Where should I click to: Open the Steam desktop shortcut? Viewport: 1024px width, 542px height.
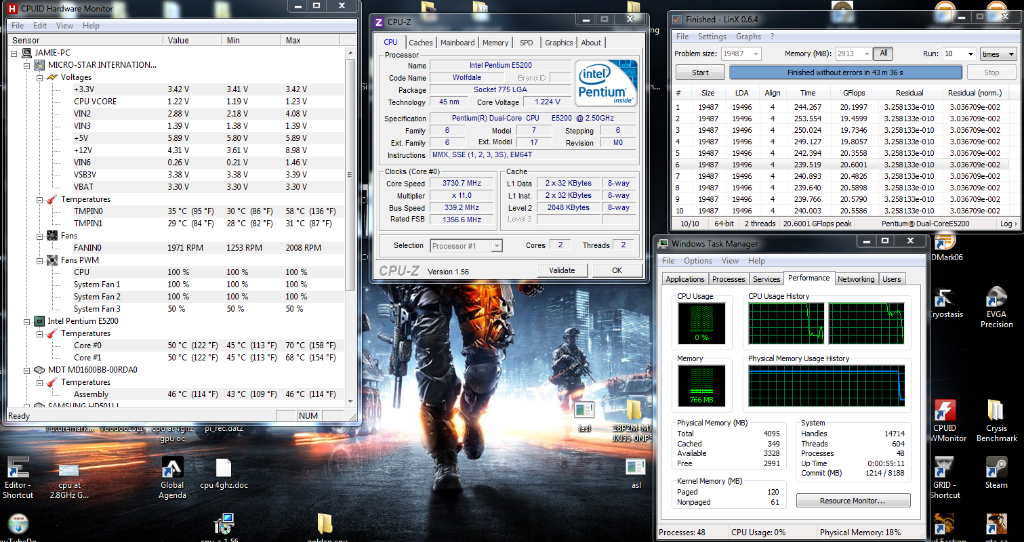point(996,472)
